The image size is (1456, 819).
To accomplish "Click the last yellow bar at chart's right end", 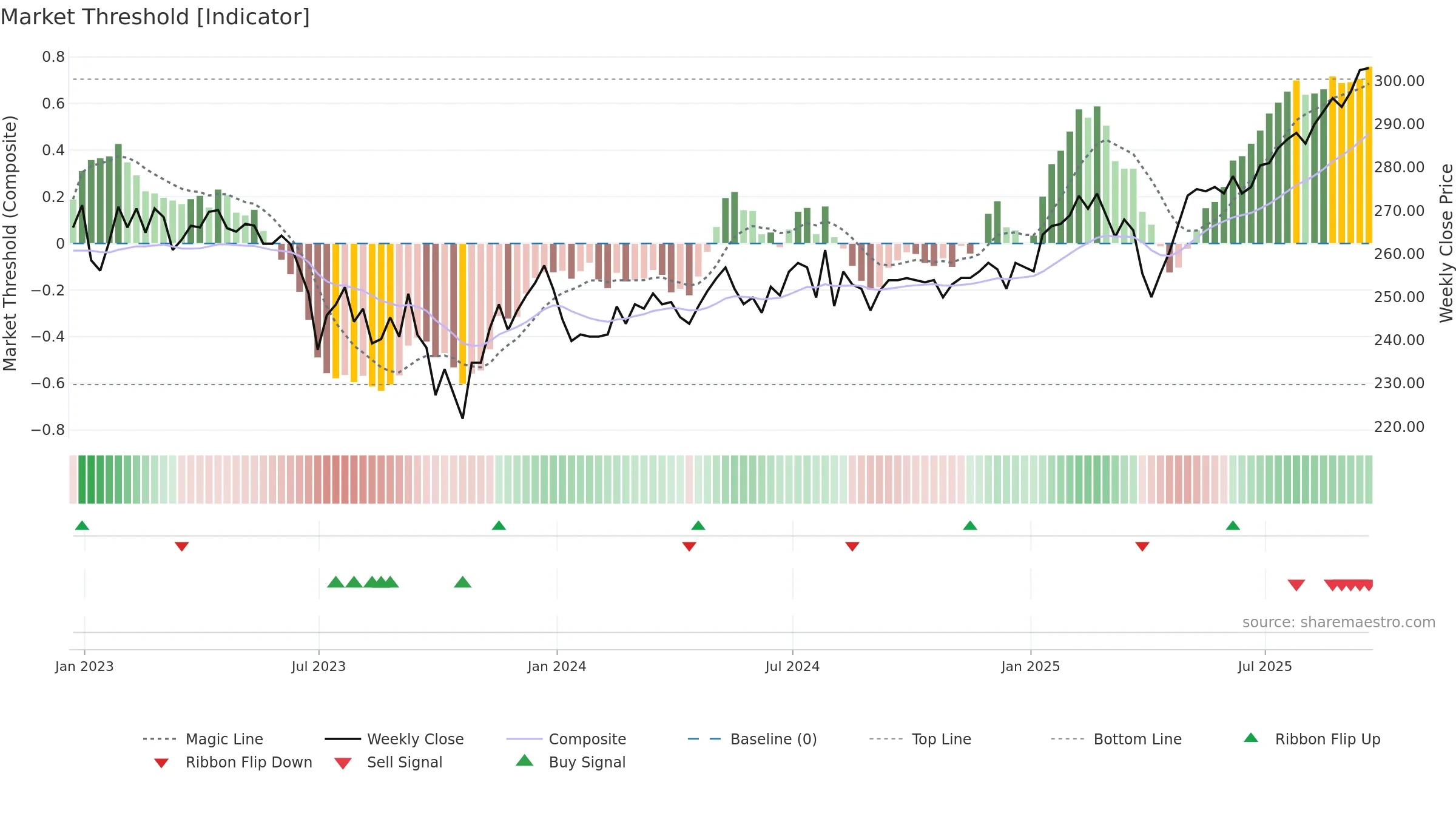I will [x=1369, y=155].
